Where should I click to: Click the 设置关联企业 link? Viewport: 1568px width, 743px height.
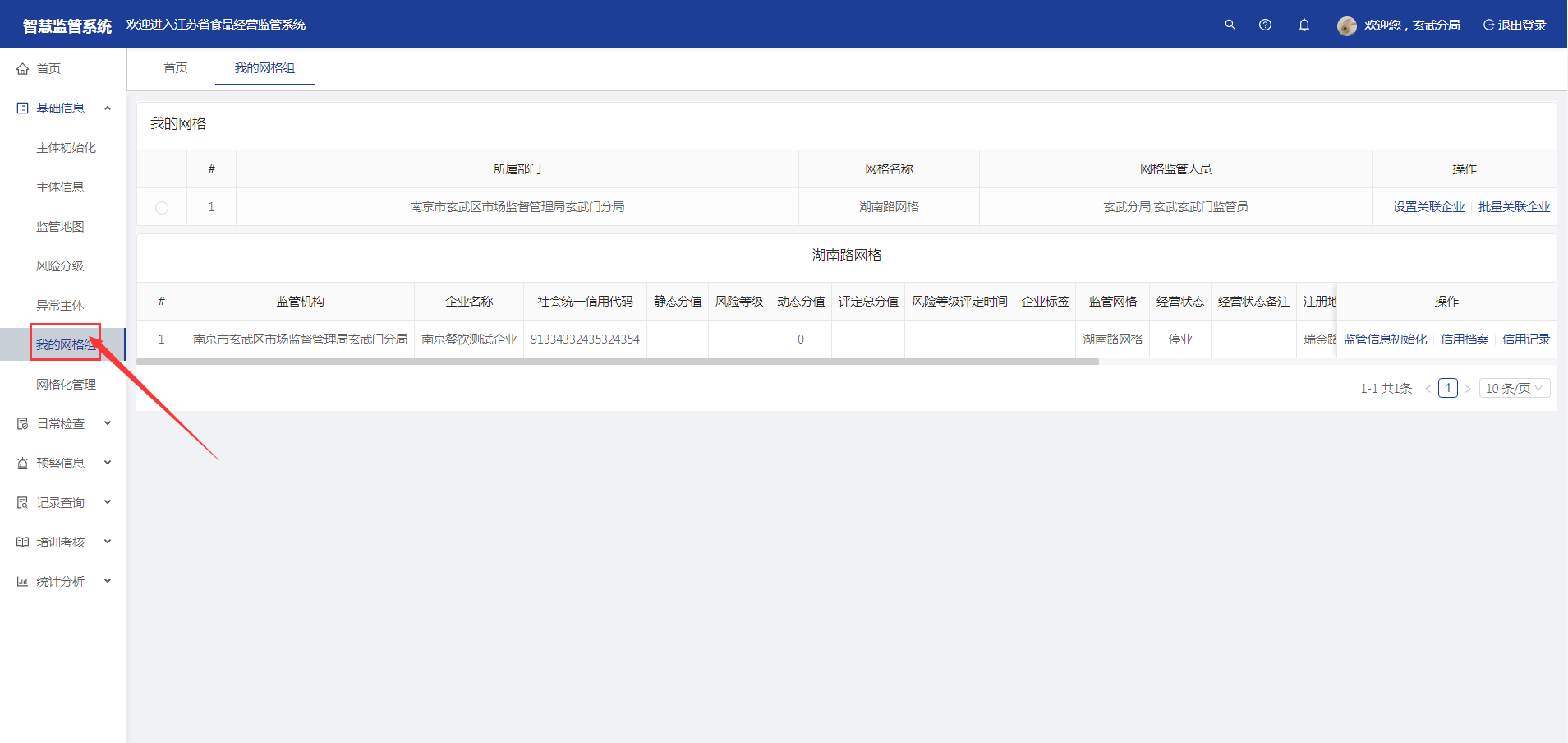(x=1428, y=207)
